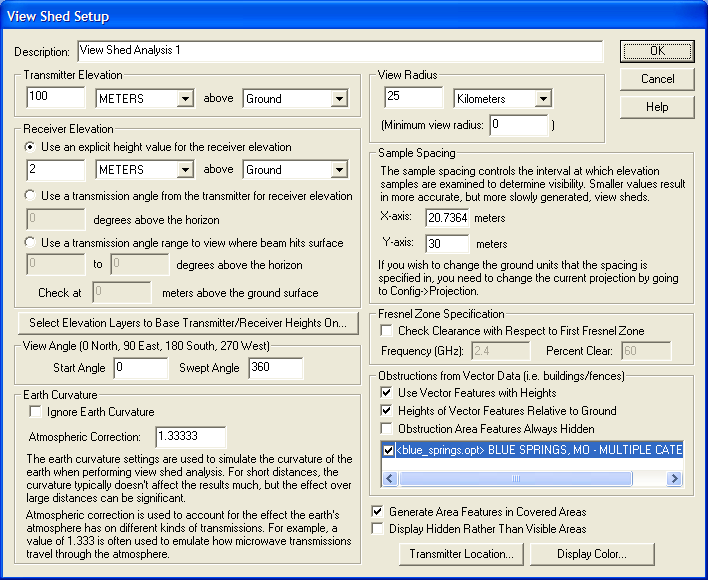Set focus in Transmitter Elevation value field

56,97
